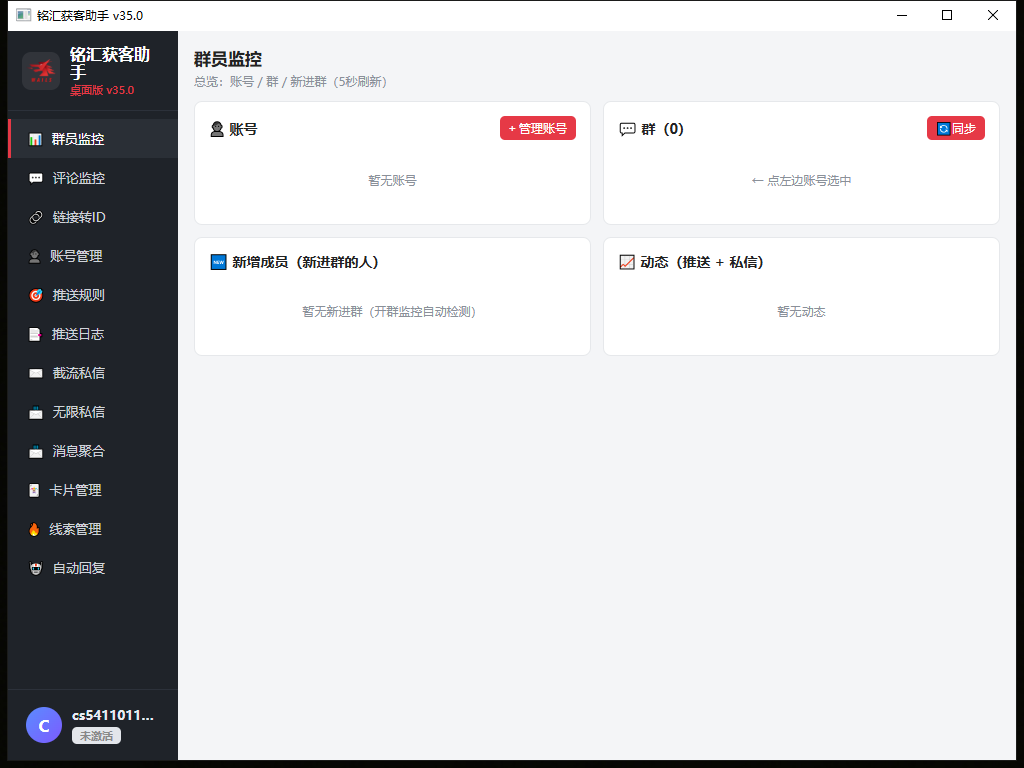1024x768 pixels.
Task: Open the 卡片管理 page
Action: click(x=93, y=490)
